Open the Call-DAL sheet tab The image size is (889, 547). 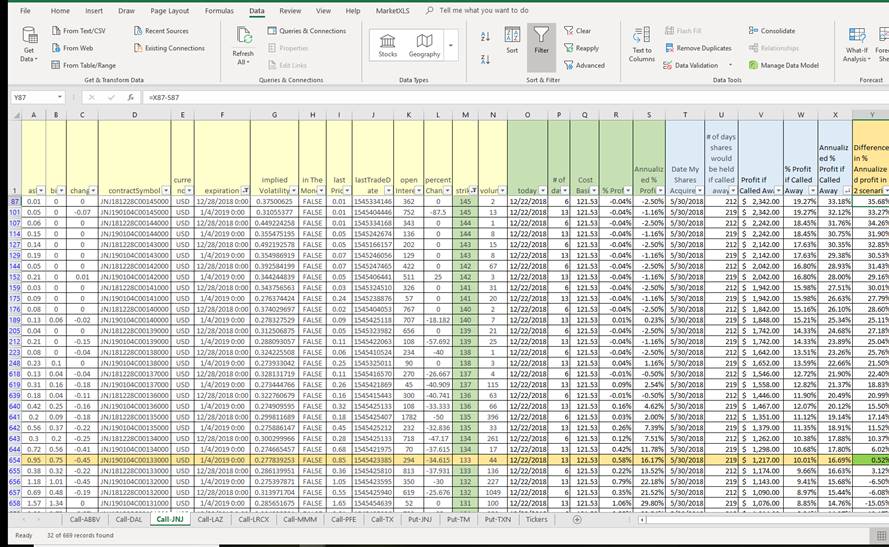click(x=129, y=519)
